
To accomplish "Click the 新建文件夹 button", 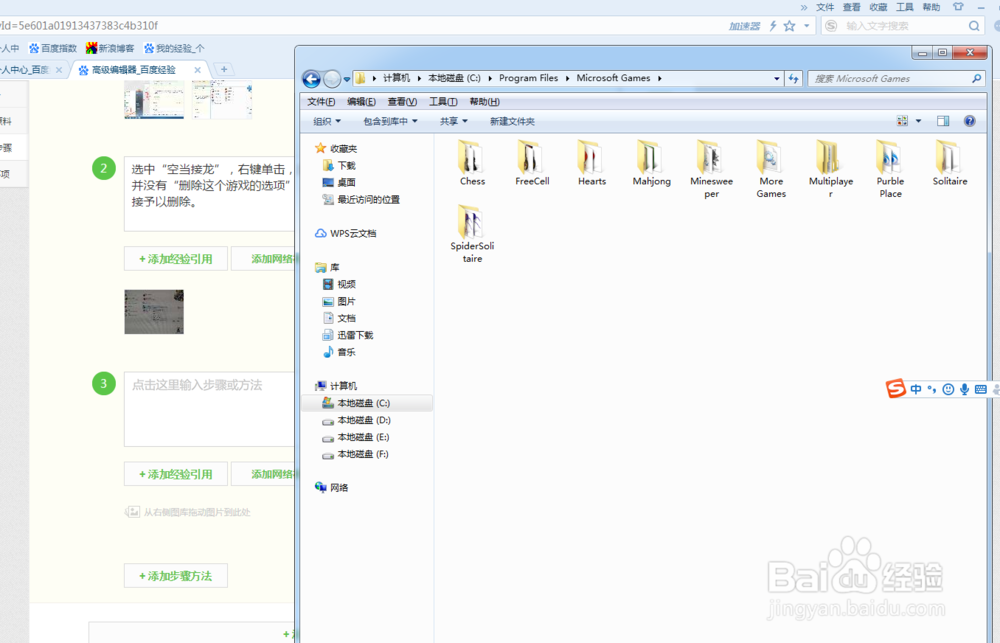I will point(512,120).
